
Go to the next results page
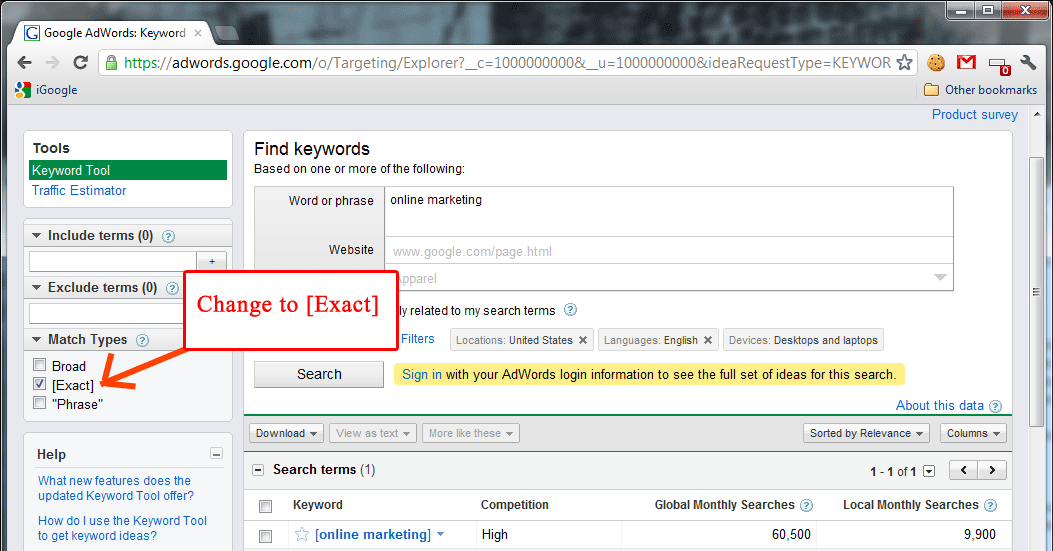pyautogui.click(x=992, y=470)
